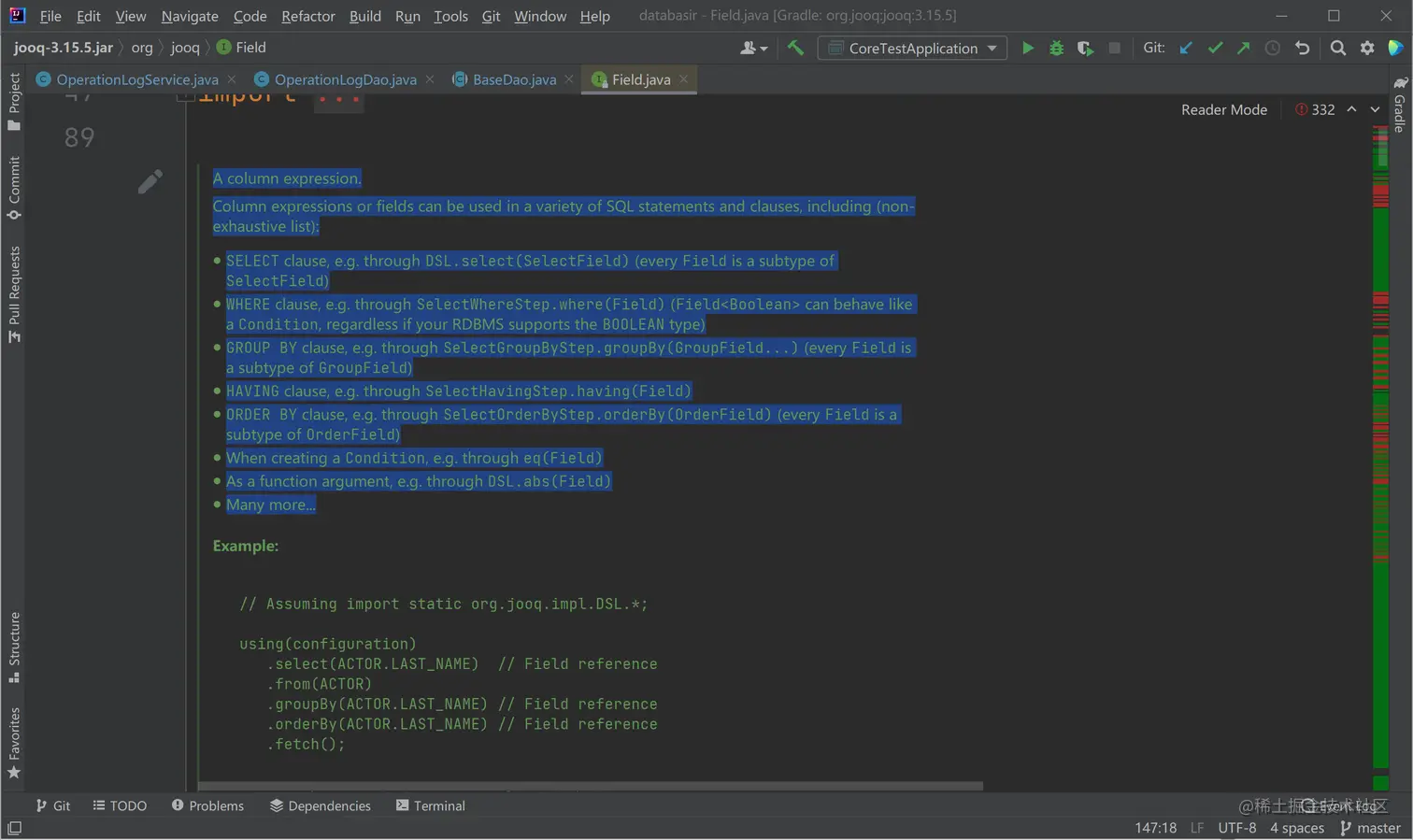
Task: Toggle tool window bars icon in status bar
Action: [x=14, y=828]
